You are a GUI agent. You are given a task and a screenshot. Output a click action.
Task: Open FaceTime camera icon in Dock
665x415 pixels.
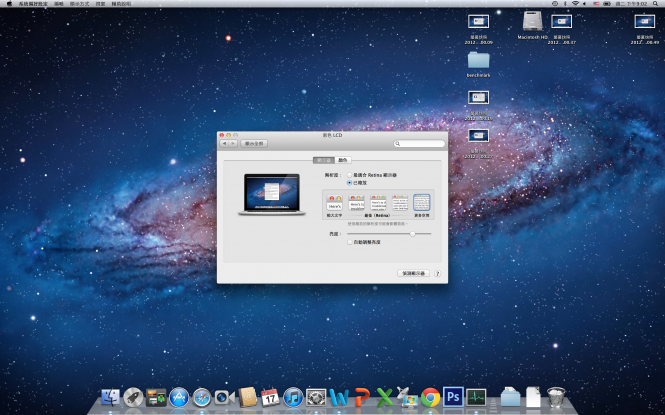224,398
